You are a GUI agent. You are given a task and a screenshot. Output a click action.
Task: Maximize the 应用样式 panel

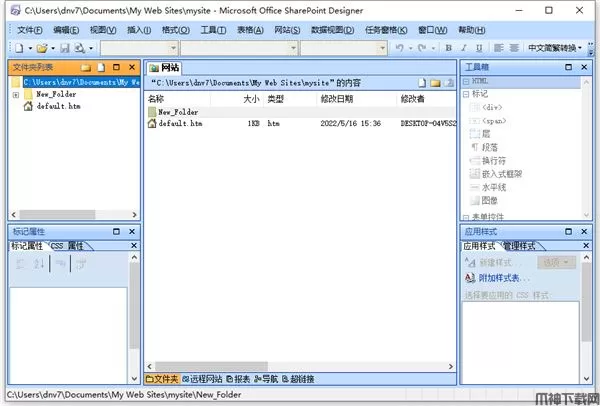(x=569, y=232)
